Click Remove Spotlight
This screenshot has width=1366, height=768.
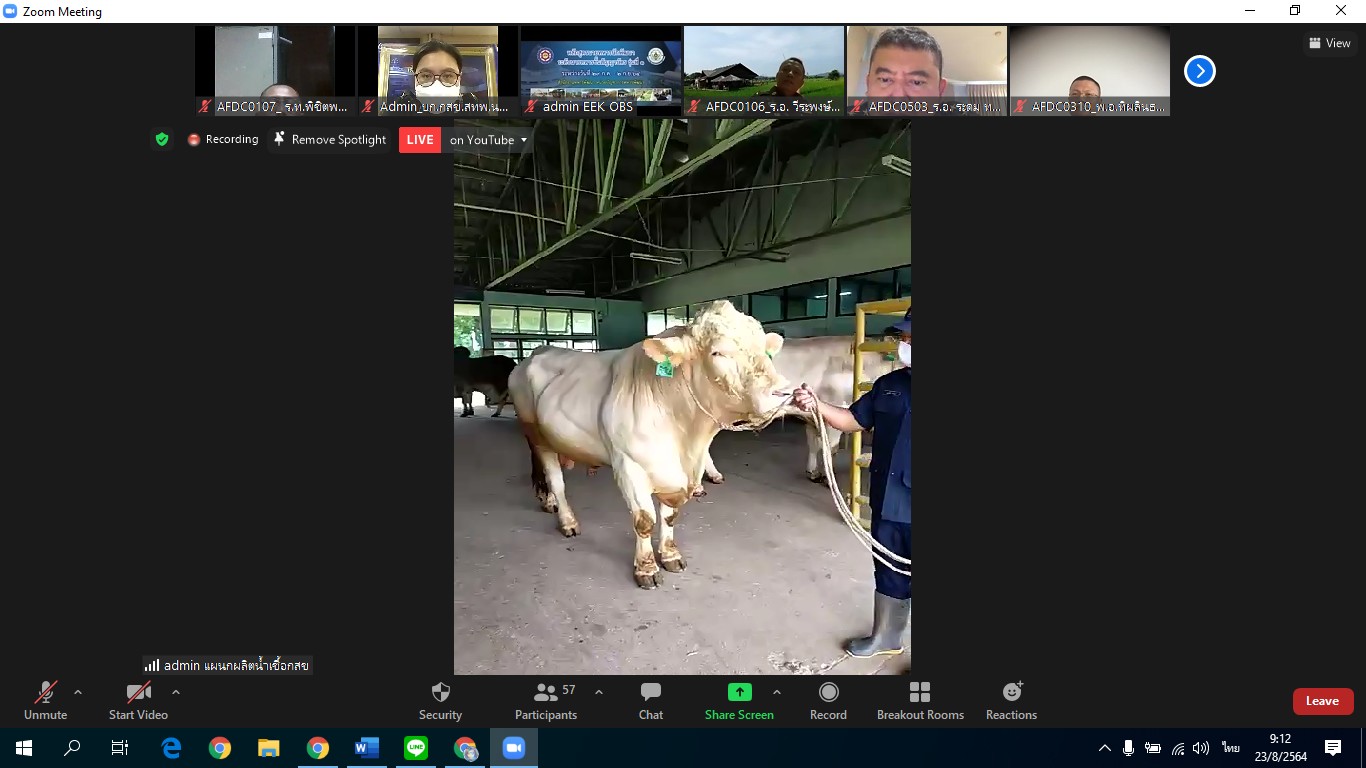click(x=329, y=139)
